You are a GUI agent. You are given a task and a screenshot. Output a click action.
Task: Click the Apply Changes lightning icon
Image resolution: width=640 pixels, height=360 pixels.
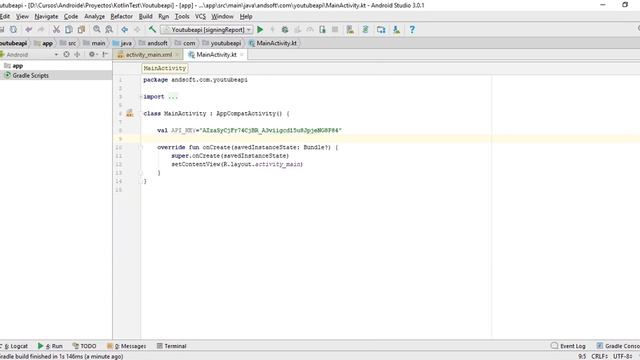272,29
